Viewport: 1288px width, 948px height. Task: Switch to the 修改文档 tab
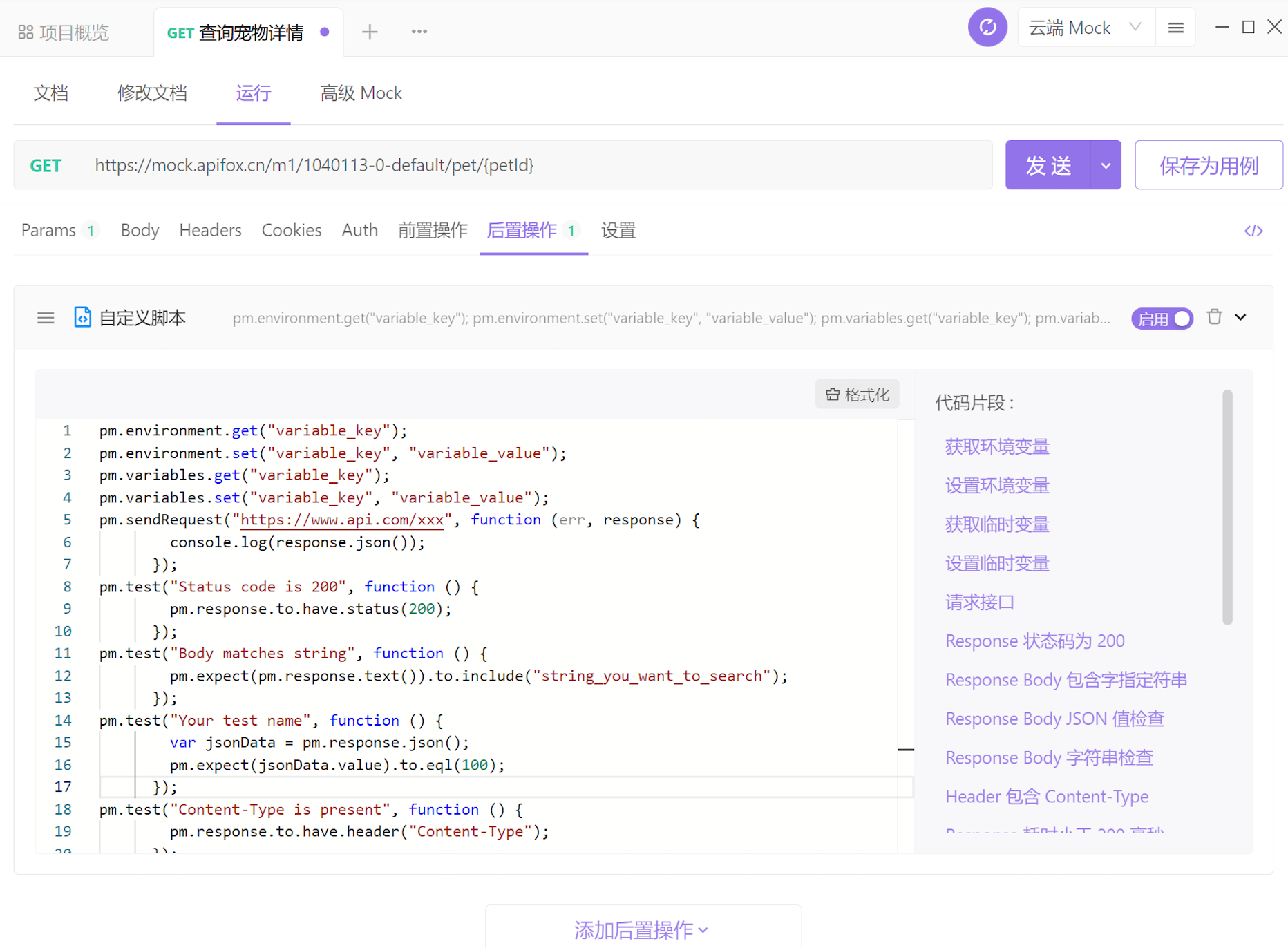[152, 93]
